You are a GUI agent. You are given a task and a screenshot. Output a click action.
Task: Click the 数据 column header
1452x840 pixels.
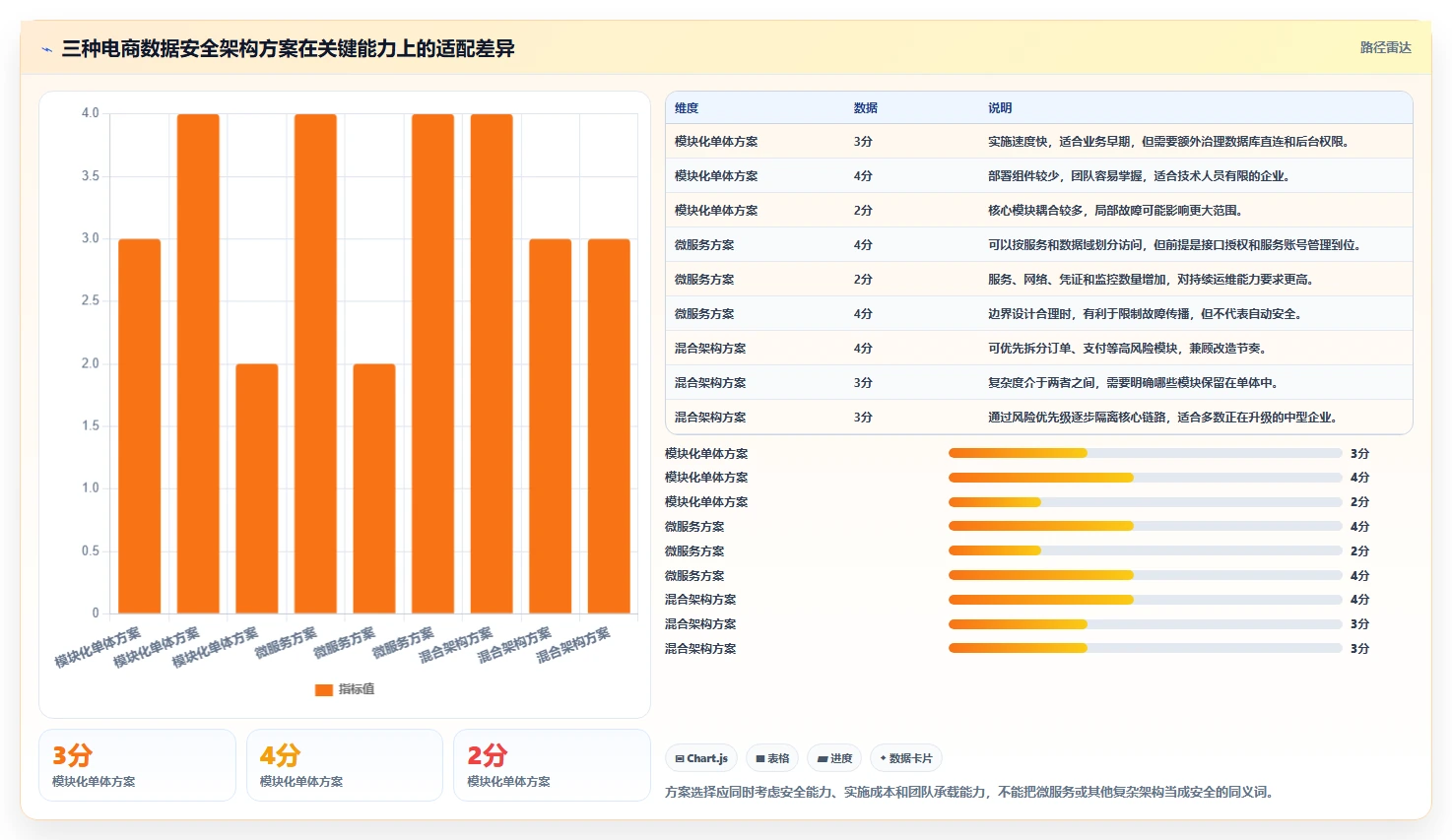[x=866, y=108]
